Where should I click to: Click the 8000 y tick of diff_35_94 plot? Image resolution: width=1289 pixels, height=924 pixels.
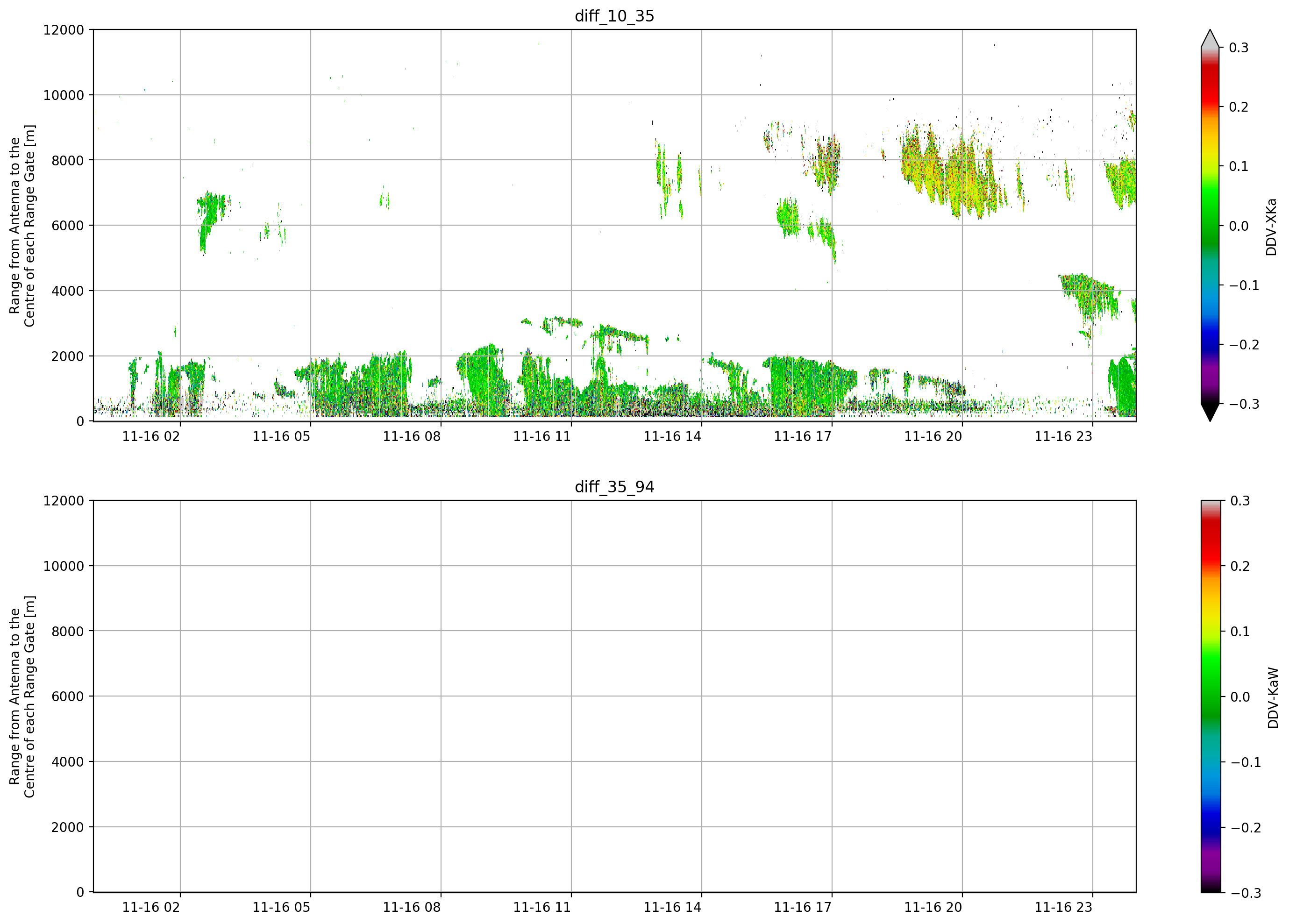(68, 632)
